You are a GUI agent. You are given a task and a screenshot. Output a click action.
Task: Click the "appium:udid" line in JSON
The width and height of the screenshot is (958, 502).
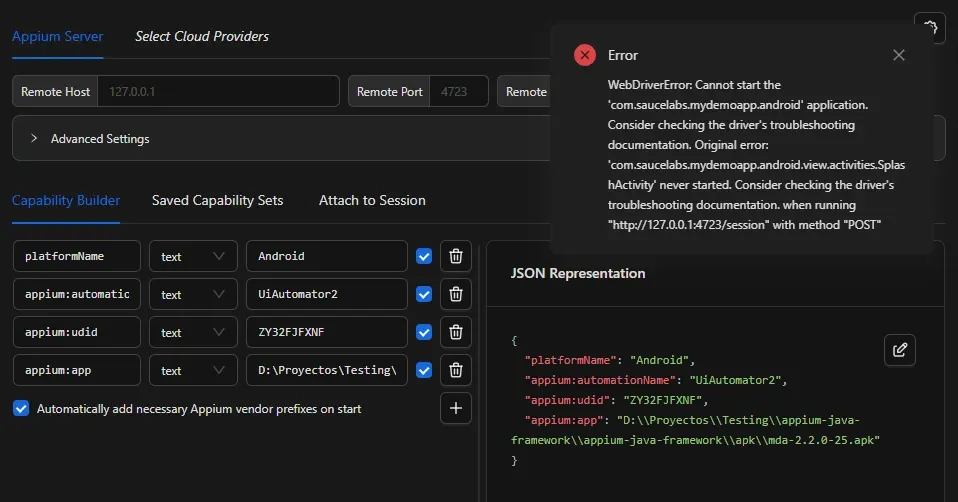coord(616,400)
